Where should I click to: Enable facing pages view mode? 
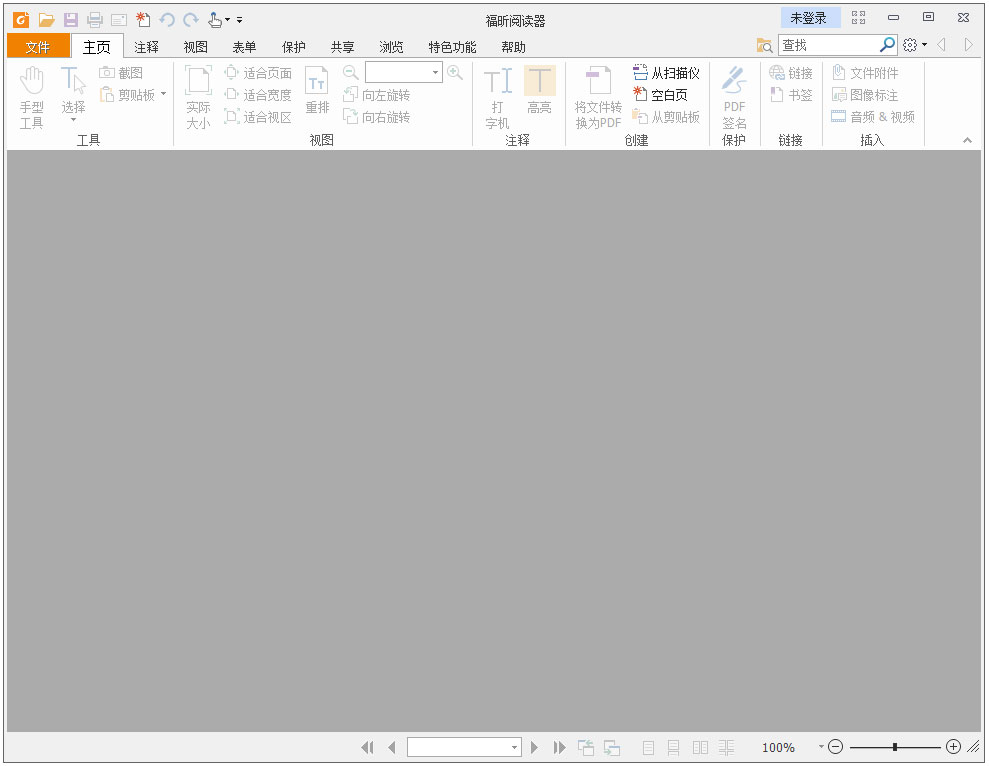[700, 747]
